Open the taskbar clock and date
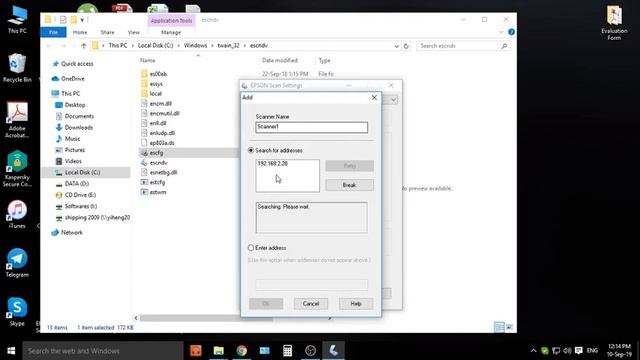640x360 pixels. click(619, 351)
